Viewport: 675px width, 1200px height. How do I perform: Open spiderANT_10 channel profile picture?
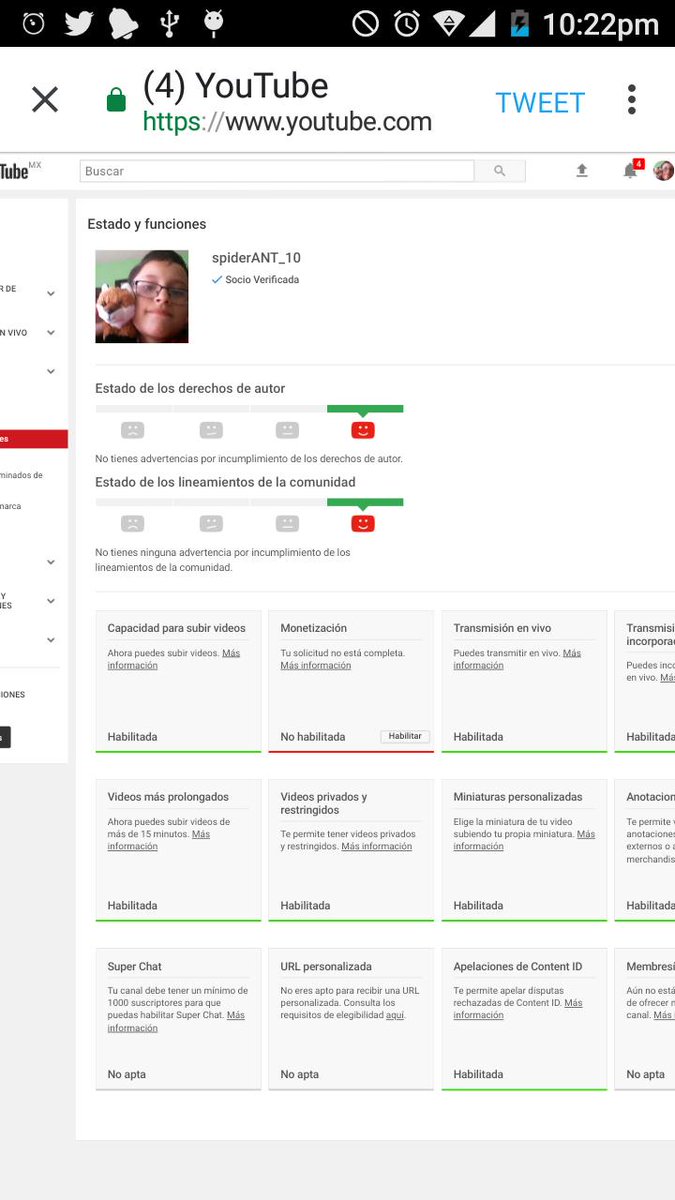tap(142, 297)
